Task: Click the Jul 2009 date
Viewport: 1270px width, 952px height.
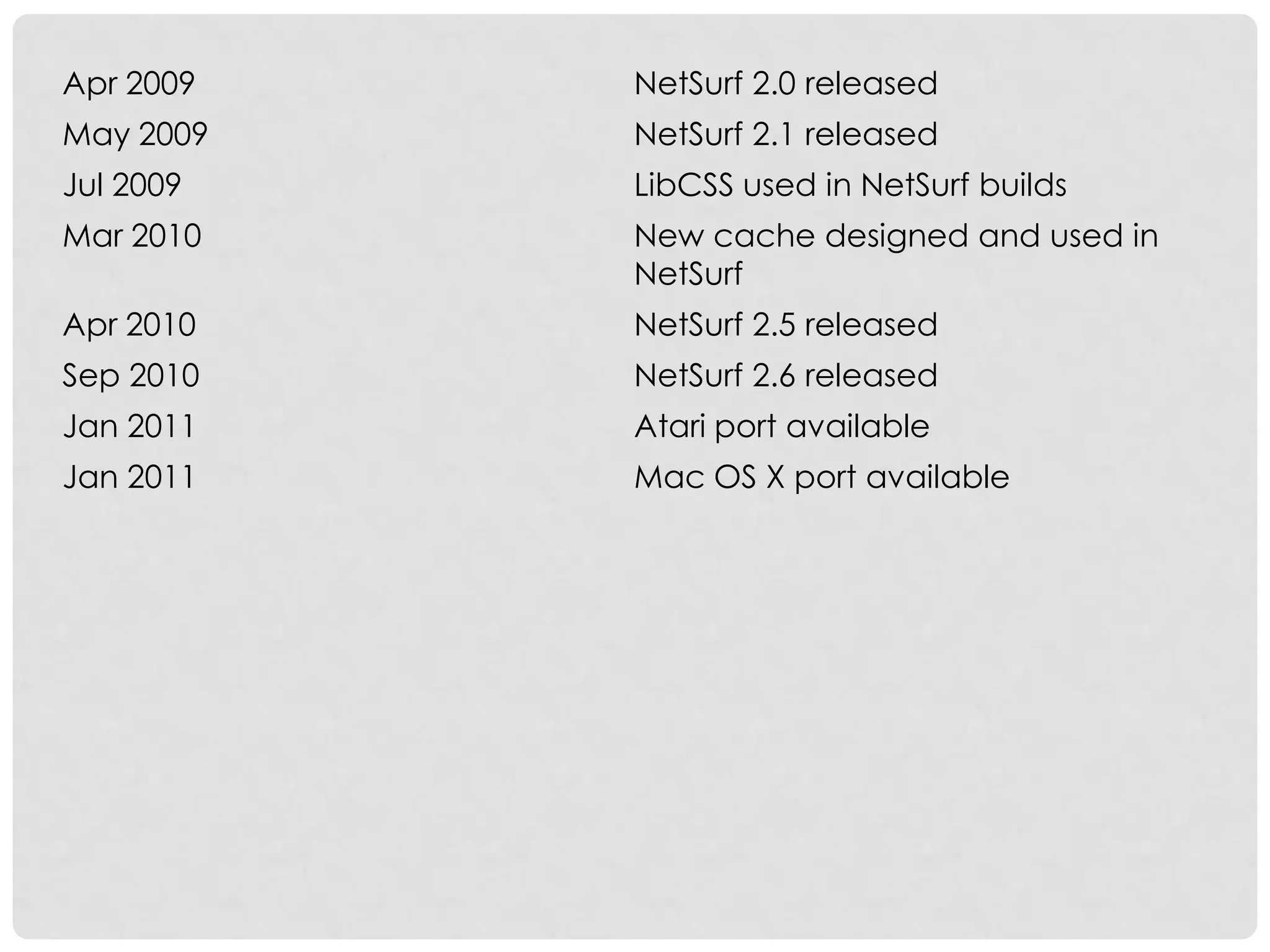Action: coord(122,185)
